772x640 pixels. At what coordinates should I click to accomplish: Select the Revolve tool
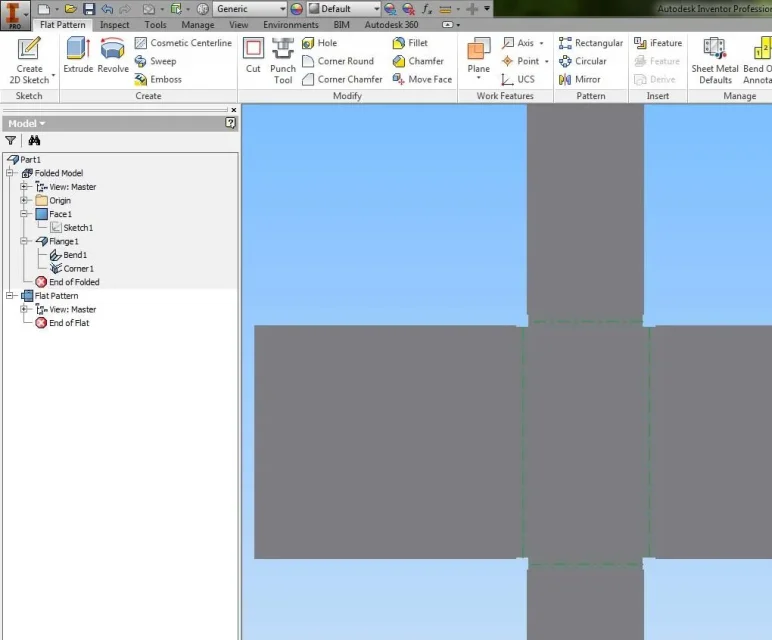point(113,55)
